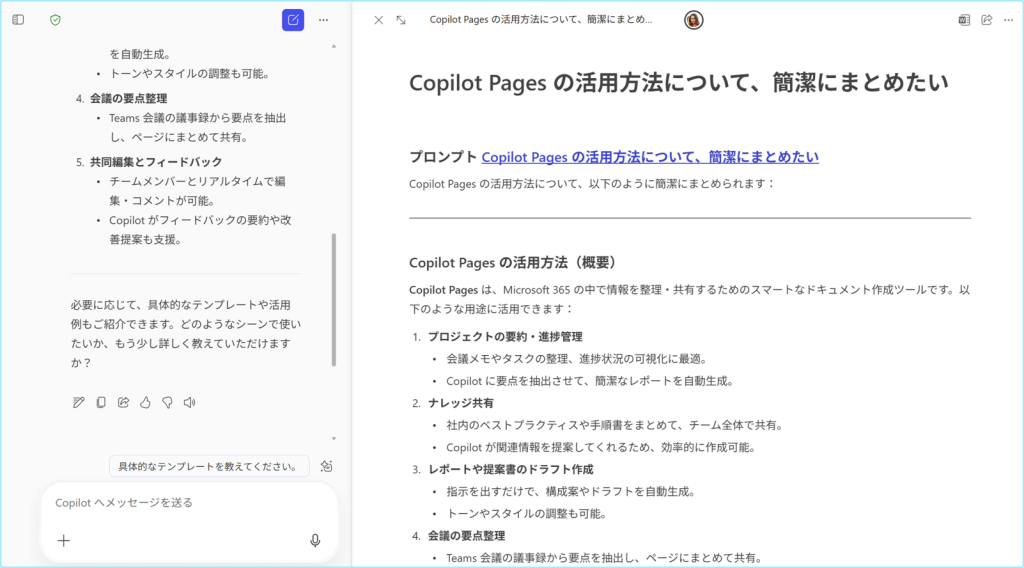Click heading Copilot Pages の活用方法（概要）
The width and height of the screenshot is (1024, 568).
pos(513,262)
